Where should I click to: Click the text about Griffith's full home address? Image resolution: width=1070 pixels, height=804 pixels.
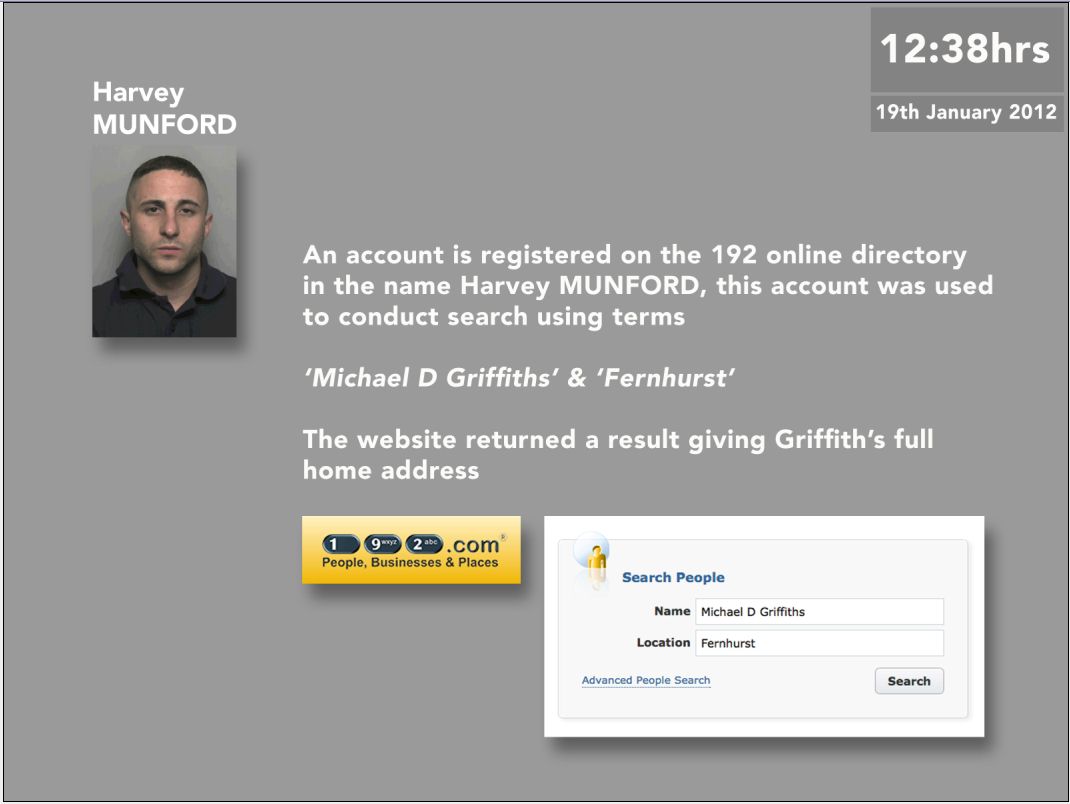coord(618,454)
